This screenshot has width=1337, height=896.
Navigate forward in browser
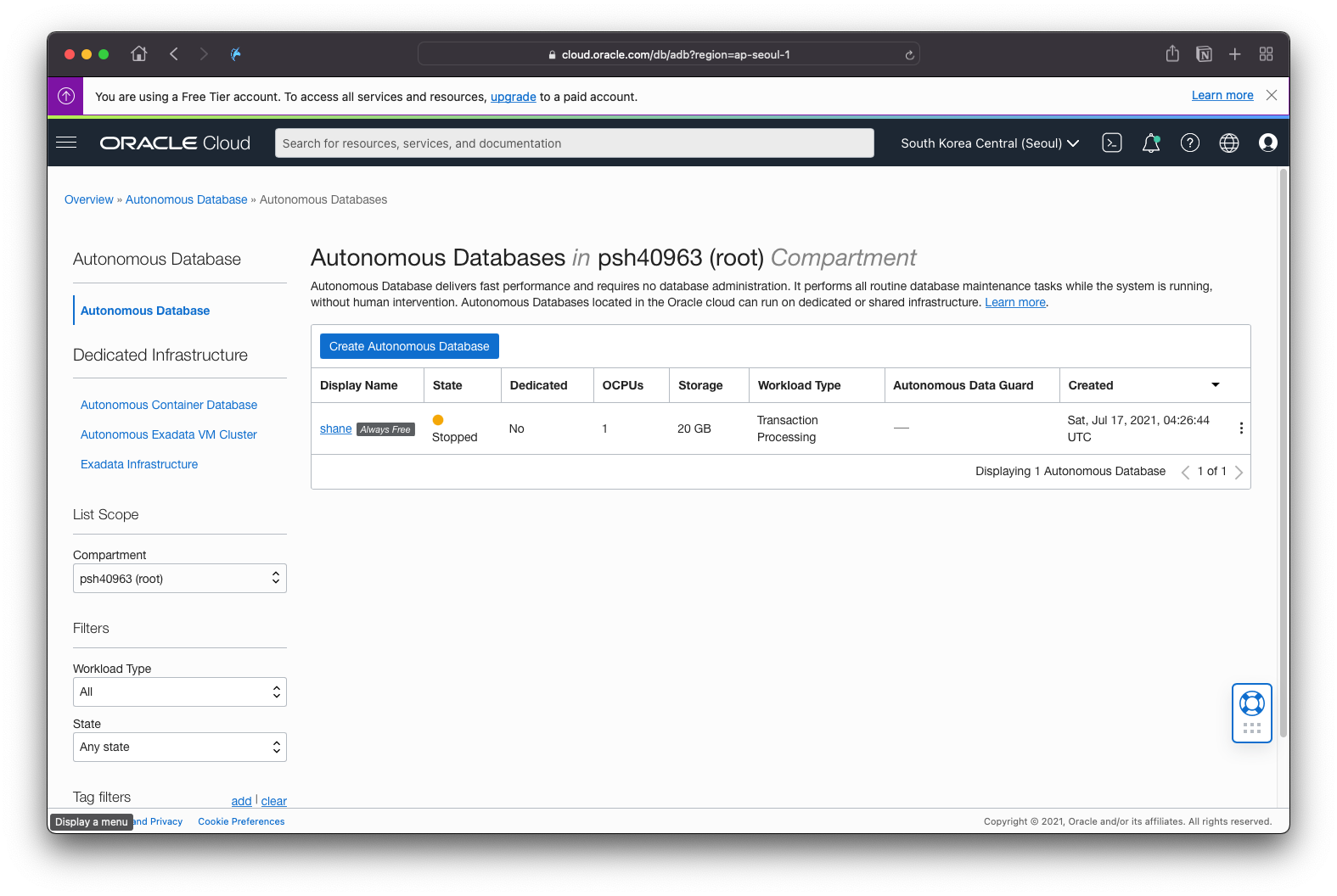(x=204, y=54)
